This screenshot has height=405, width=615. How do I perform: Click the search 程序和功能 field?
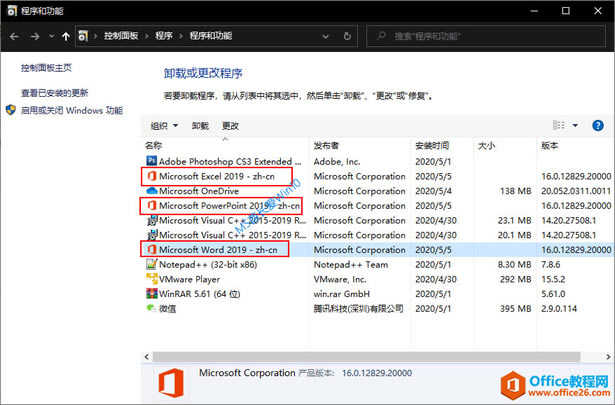point(486,36)
